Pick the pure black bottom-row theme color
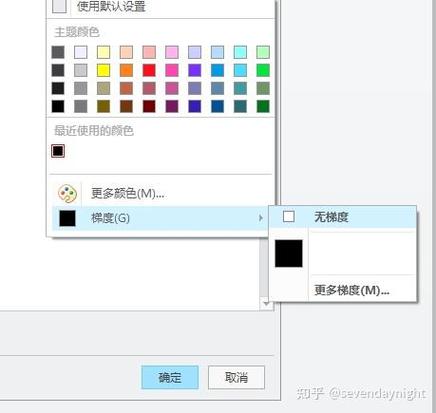Image resolution: width=436 pixels, height=413 pixels. pos(58,106)
